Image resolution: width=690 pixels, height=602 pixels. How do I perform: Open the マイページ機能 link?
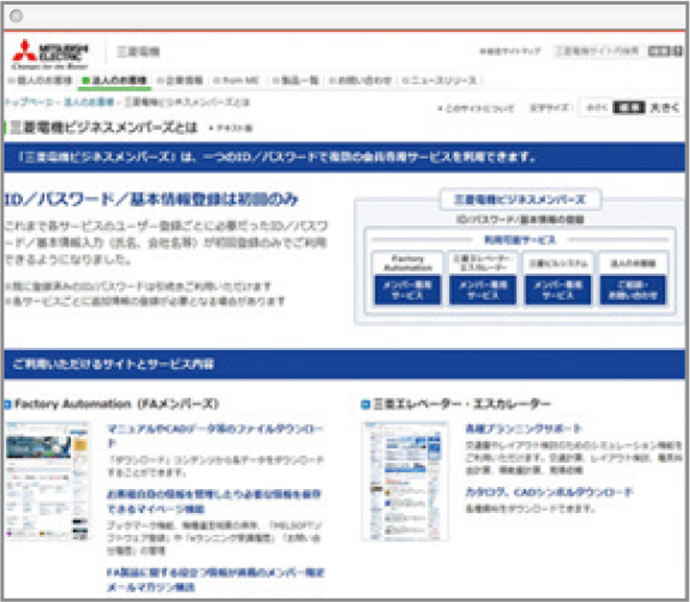click(214, 502)
